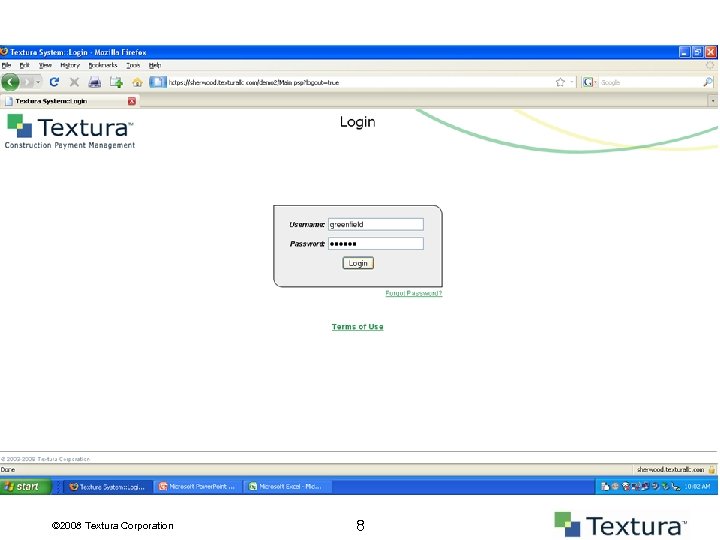
Task: Open a new tab via toolbar icon
Action: click(x=116, y=82)
